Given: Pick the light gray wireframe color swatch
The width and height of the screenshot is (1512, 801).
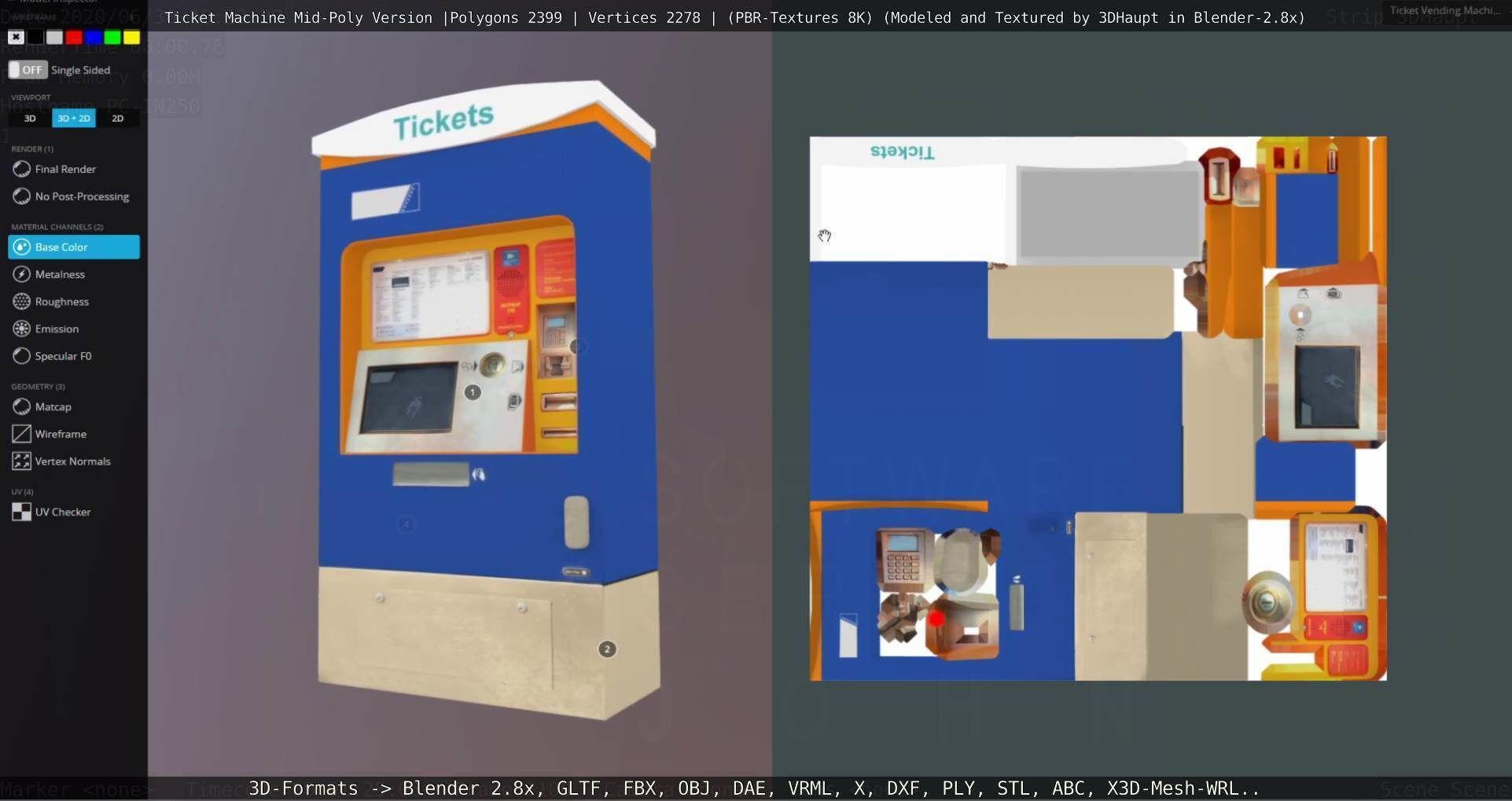Looking at the screenshot, I should click(54, 37).
